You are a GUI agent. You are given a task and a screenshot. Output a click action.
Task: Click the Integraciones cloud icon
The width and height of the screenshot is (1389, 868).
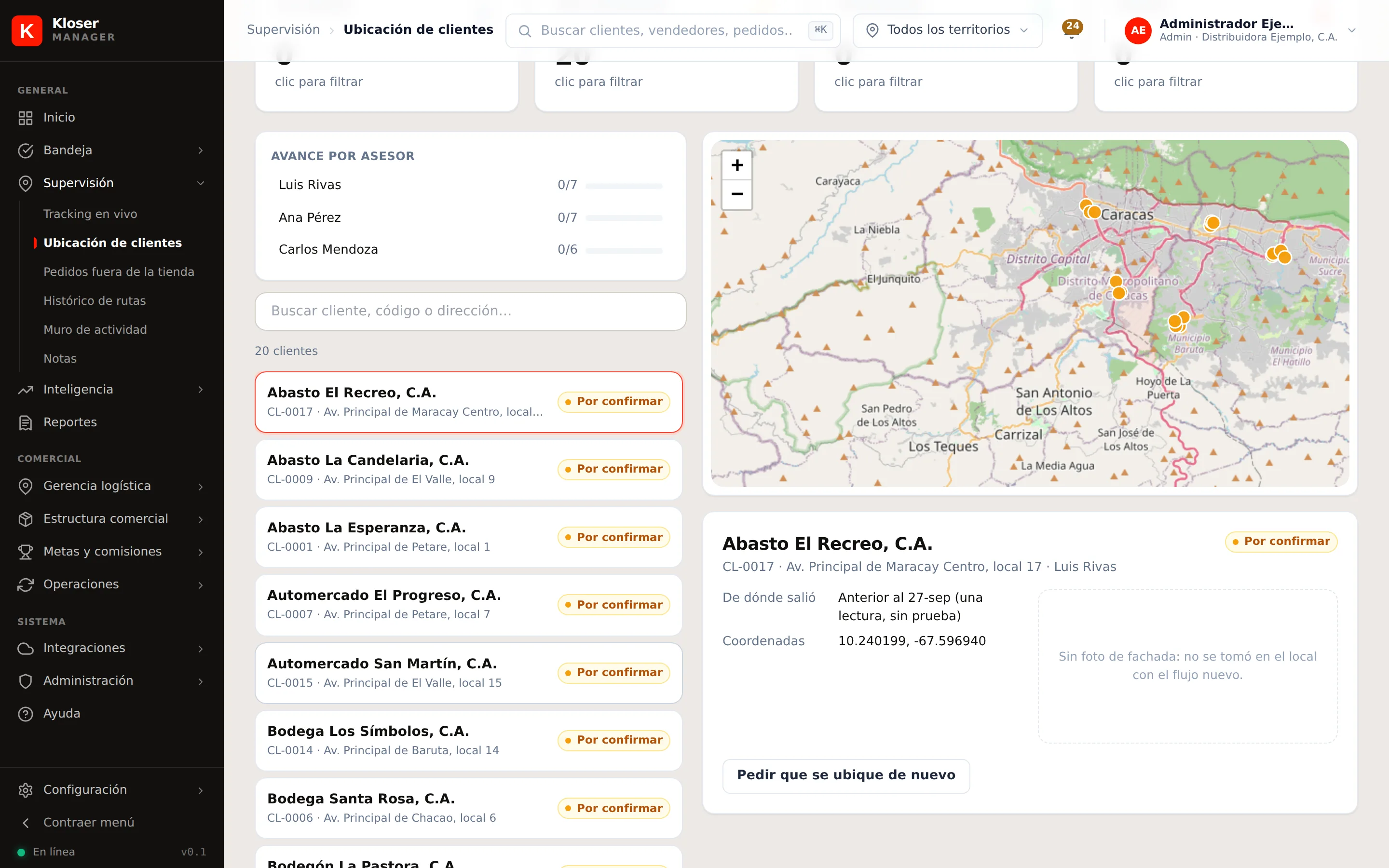point(25,648)
